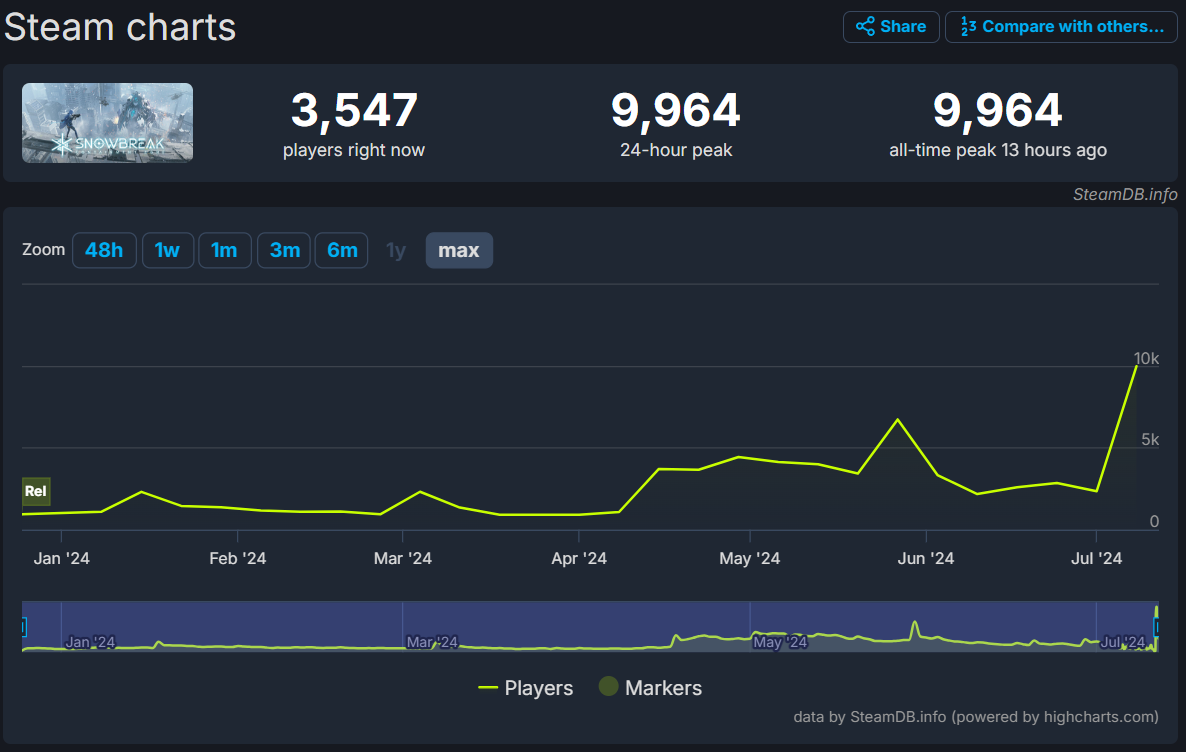Click the Share icon button
This screenshot has height=752, width=1186.
point(891,27)
